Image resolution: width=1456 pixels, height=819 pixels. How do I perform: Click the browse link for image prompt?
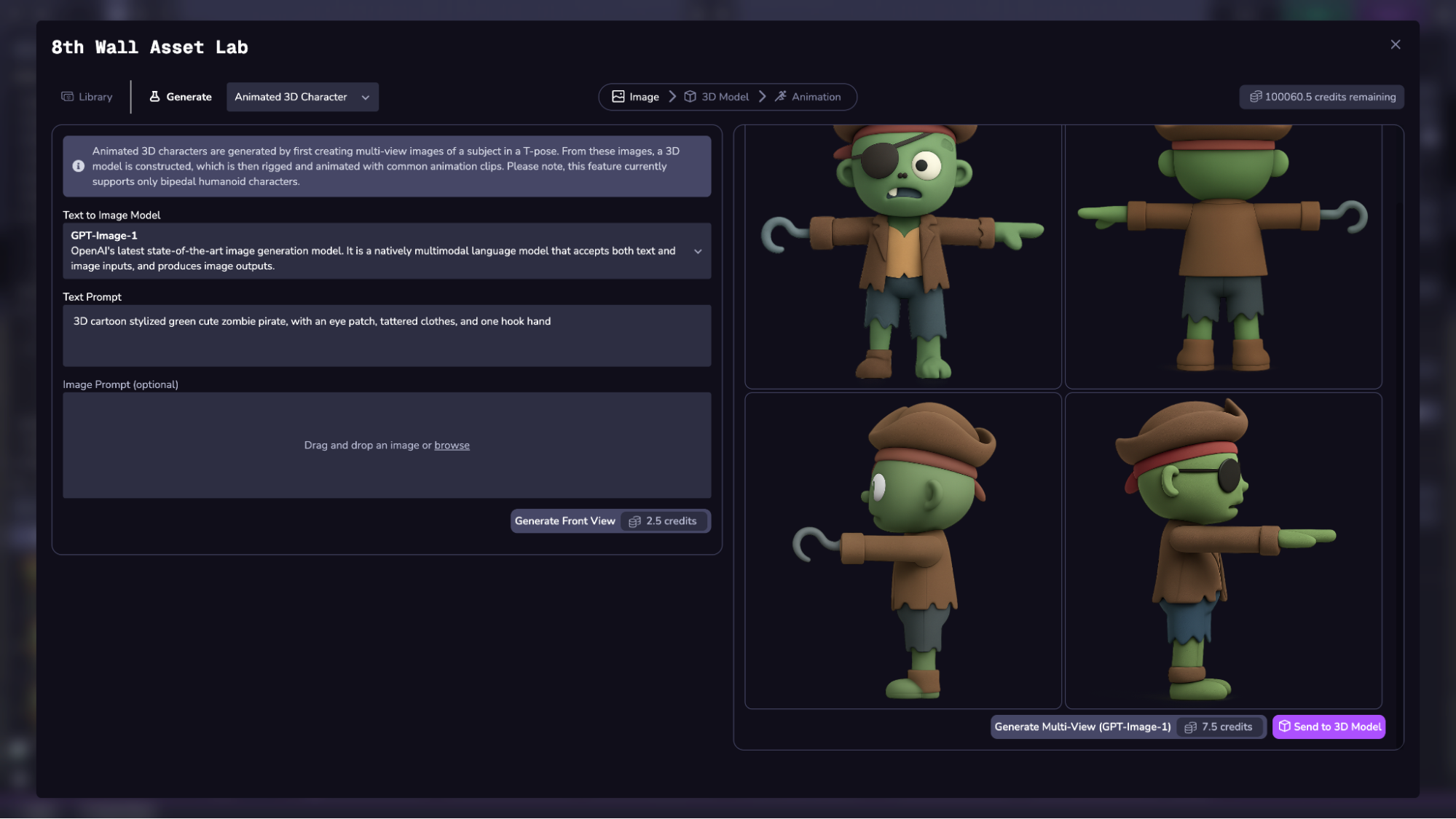click(452, 446)
